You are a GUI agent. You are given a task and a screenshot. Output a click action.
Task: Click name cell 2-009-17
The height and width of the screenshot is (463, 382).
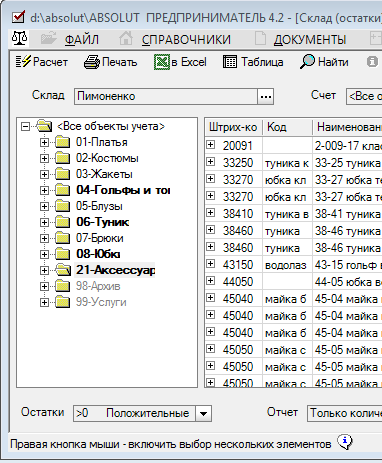[x=348, y=146]
